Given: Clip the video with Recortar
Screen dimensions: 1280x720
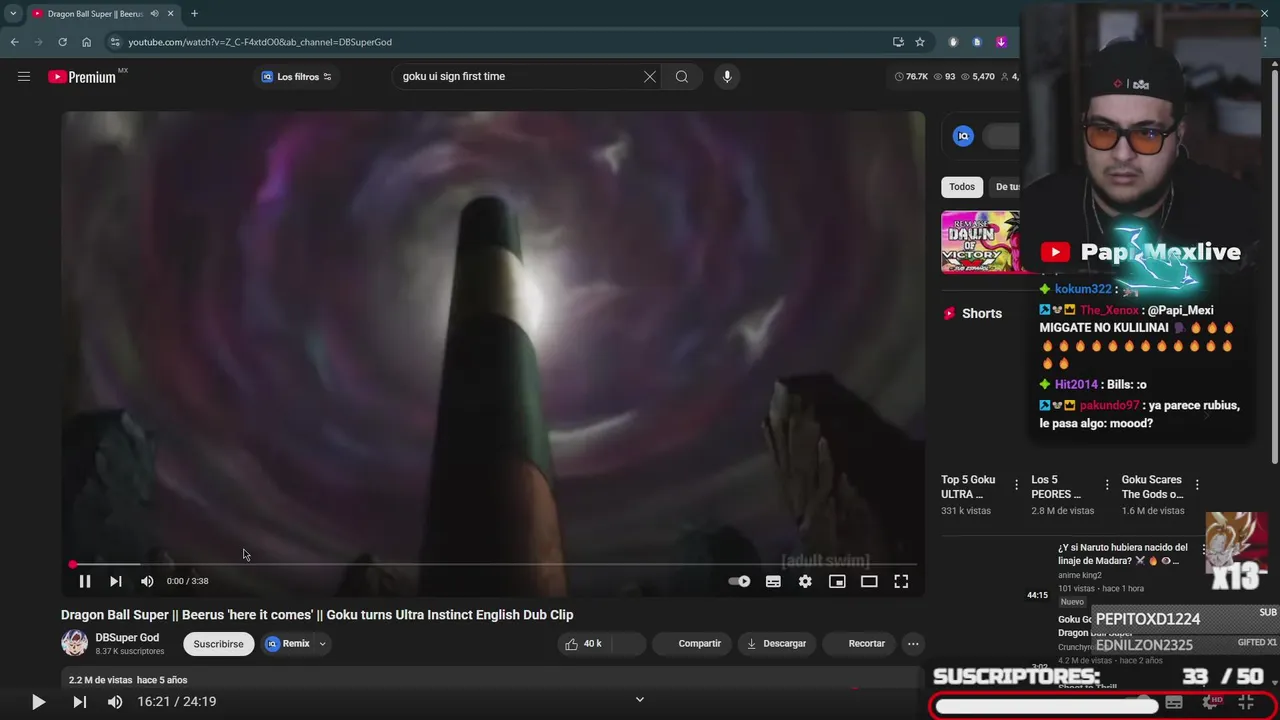Looking at the screenshot, I should [858, 644].
